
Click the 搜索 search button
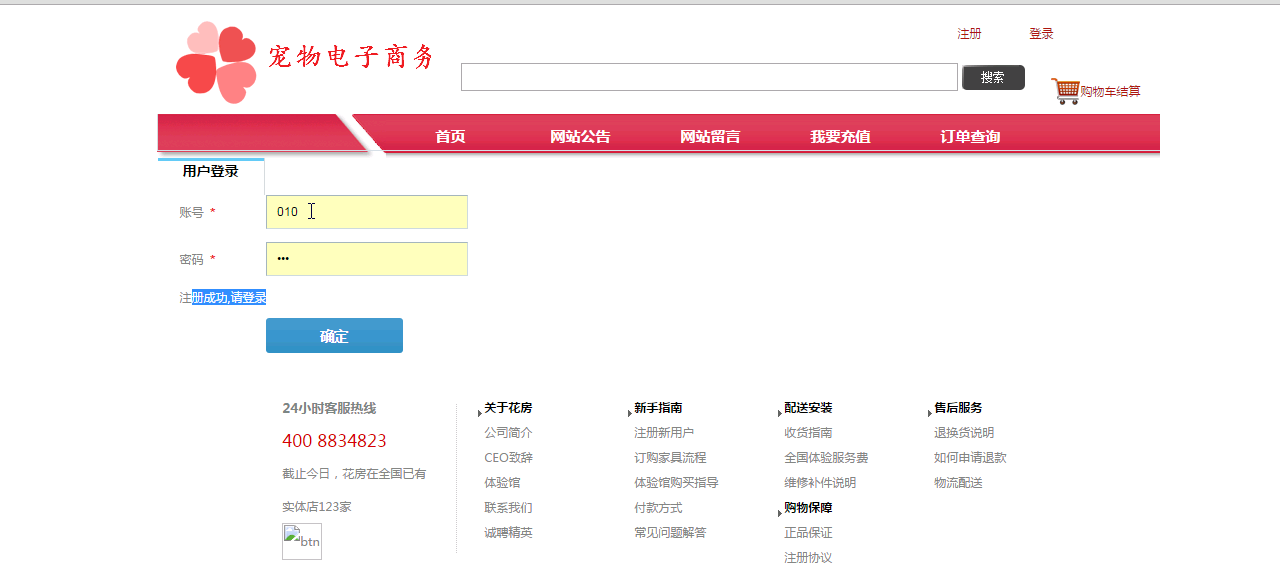pos(993,77)
